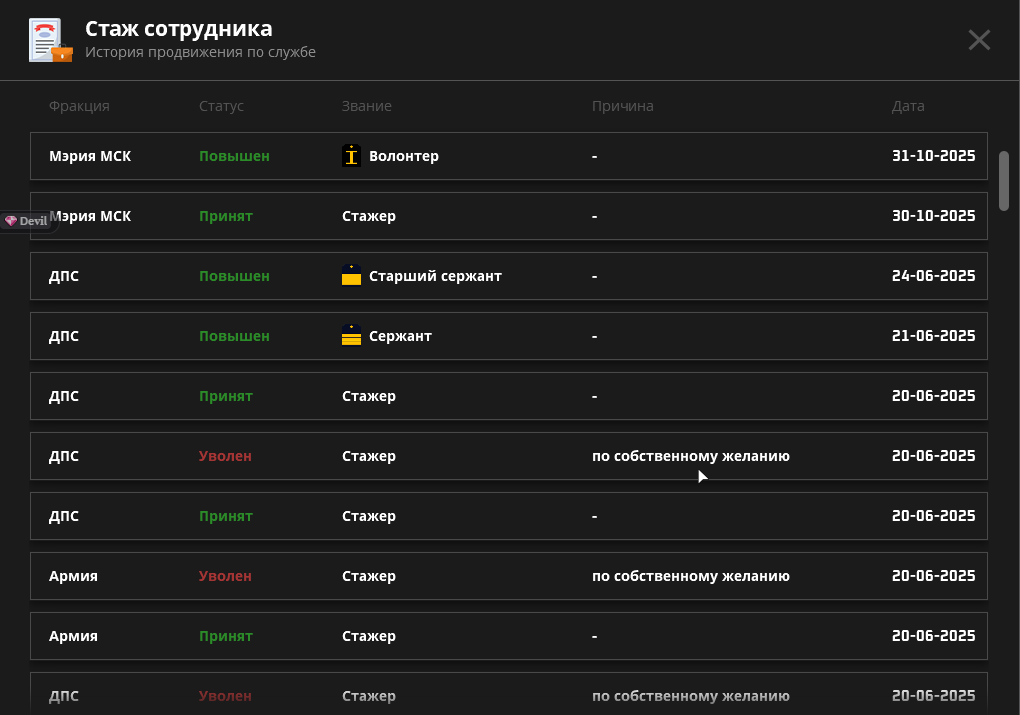1020x715 pixels.
Task: Select the Статус column header
Action: tap(221, 106)
